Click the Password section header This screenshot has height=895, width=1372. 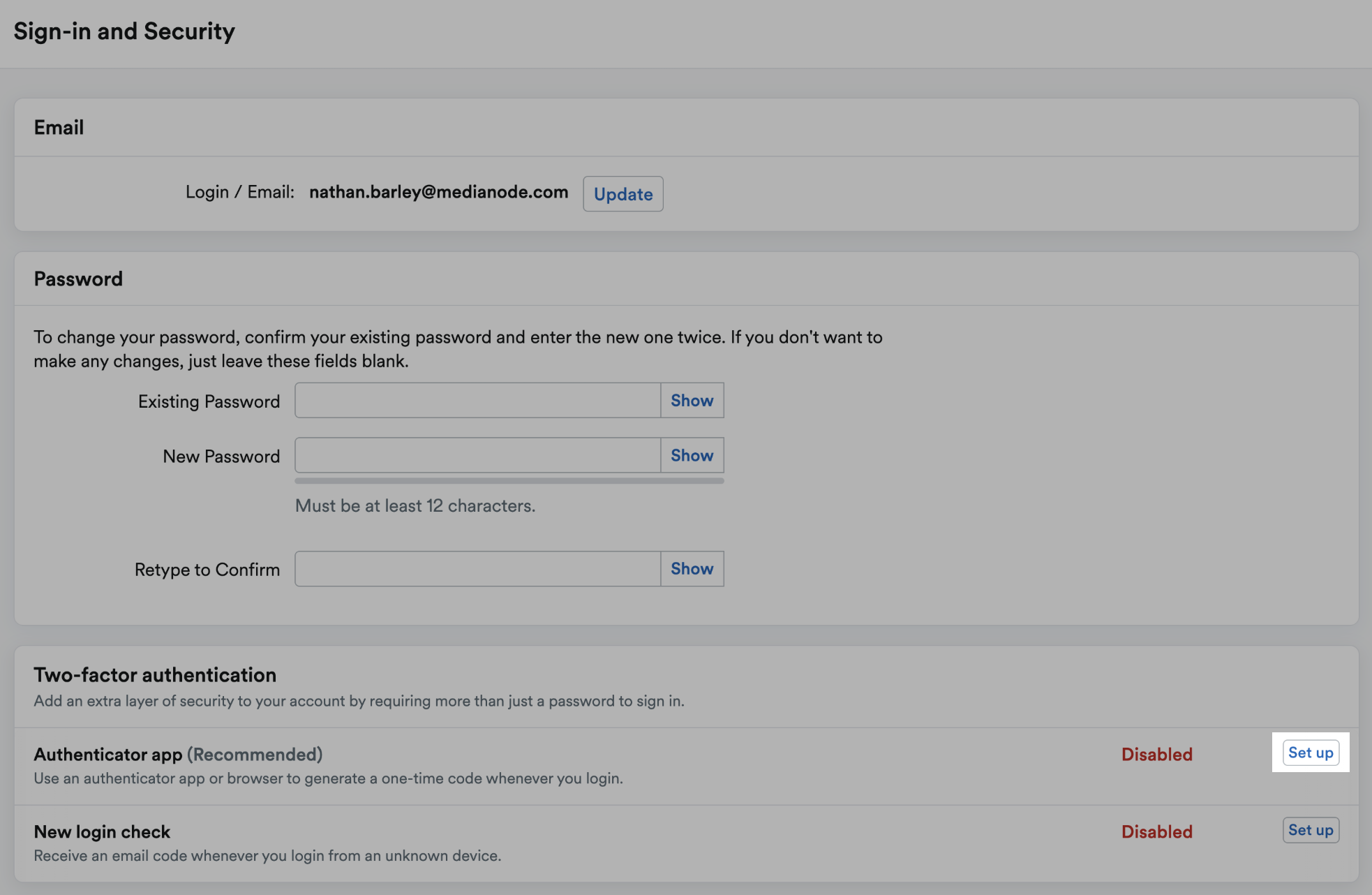pyautogui.click(x=77, y=279)
